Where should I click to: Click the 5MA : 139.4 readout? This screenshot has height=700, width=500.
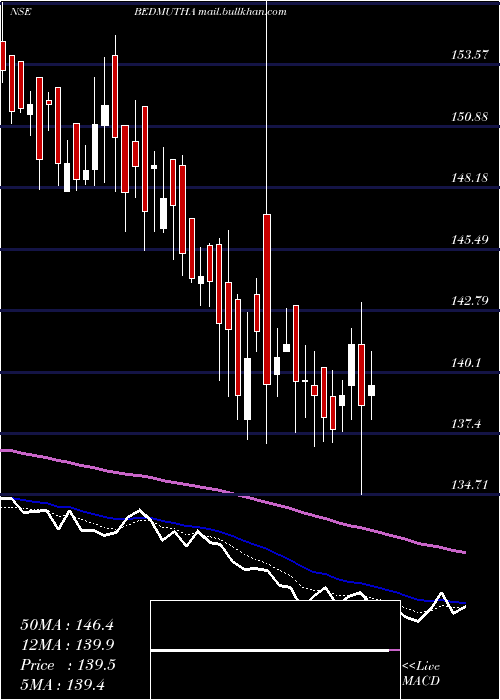point(62,685)
